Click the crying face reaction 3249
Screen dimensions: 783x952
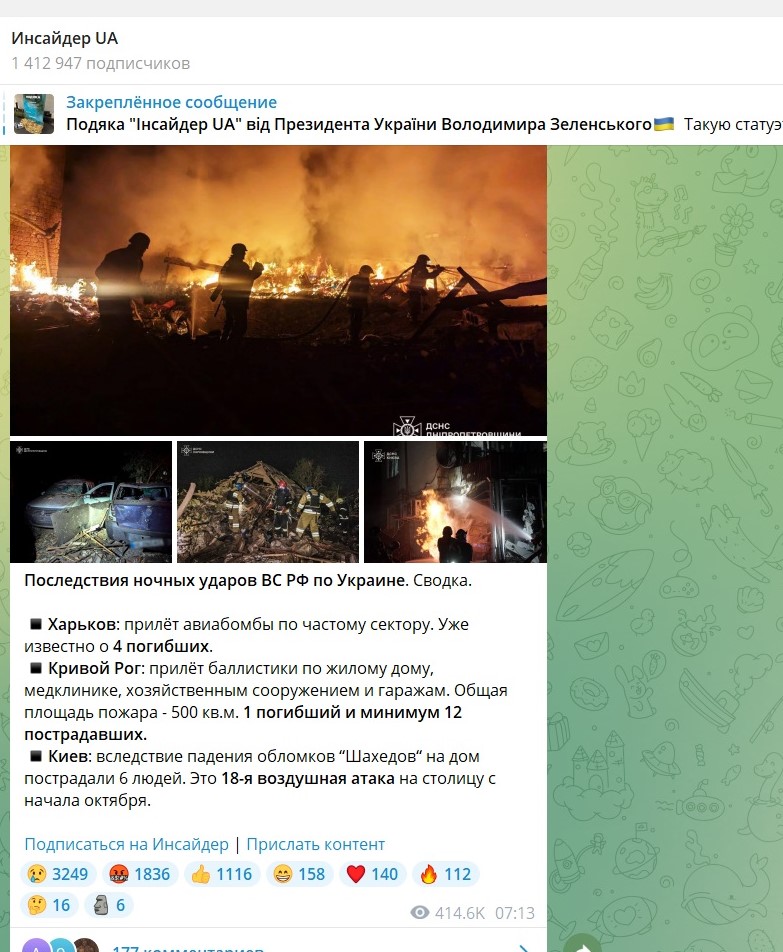coord(58,874)
